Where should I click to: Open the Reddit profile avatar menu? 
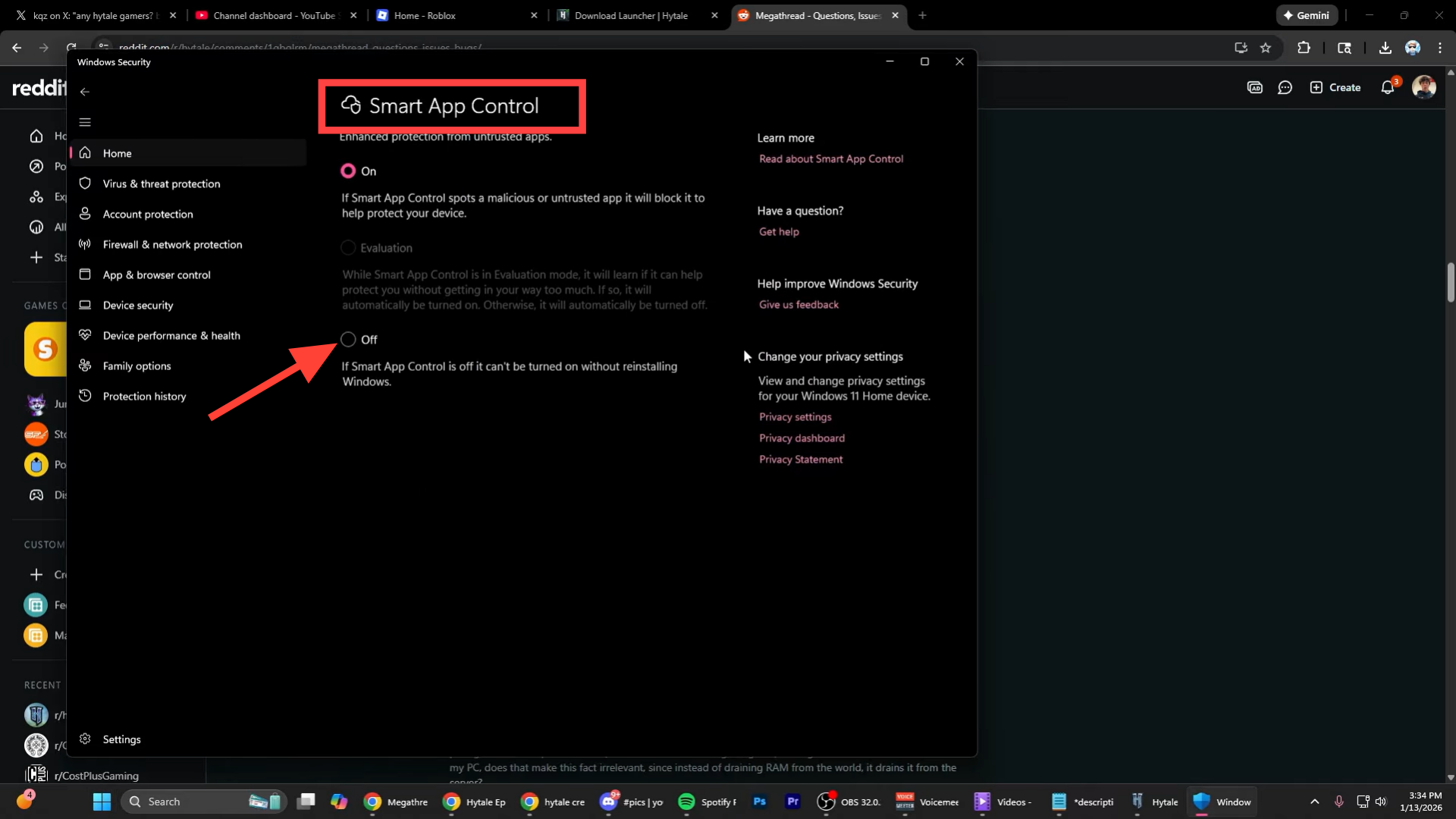(1423, 88)
